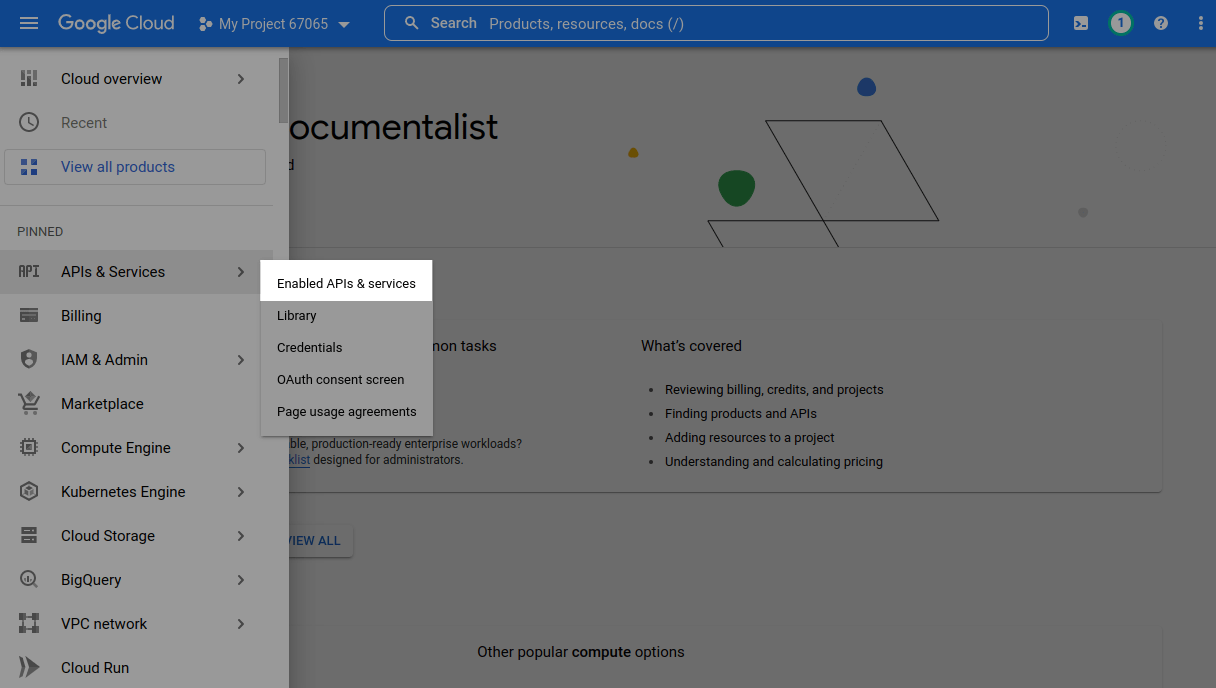The height and width of the screenshot is (688, 1216).
Task: Click the BigQuery magnifier icon
Action: click(29, 579)
